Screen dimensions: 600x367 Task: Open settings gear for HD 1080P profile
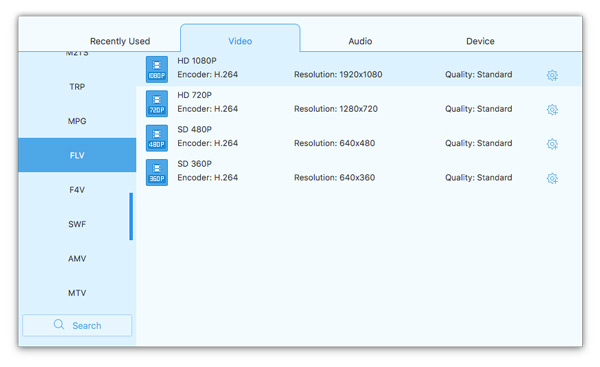click(x=552, y=75)
